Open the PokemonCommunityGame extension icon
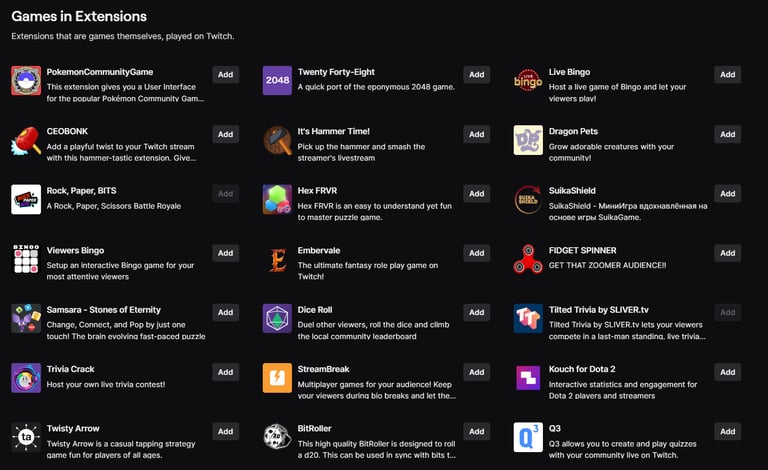The height and width of the screenshot is (470, 768). click(x=26, y=81)
